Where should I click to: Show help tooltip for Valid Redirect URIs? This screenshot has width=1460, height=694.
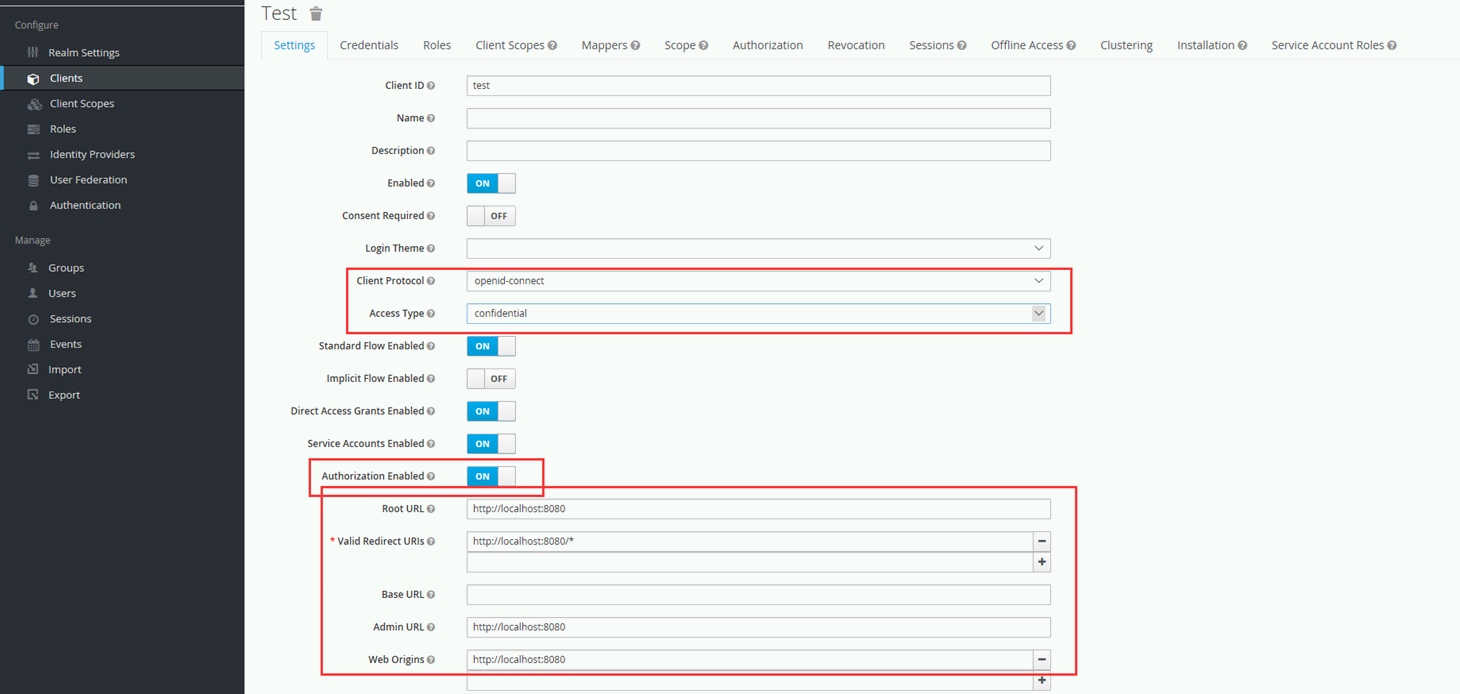[x=431, y=541]
